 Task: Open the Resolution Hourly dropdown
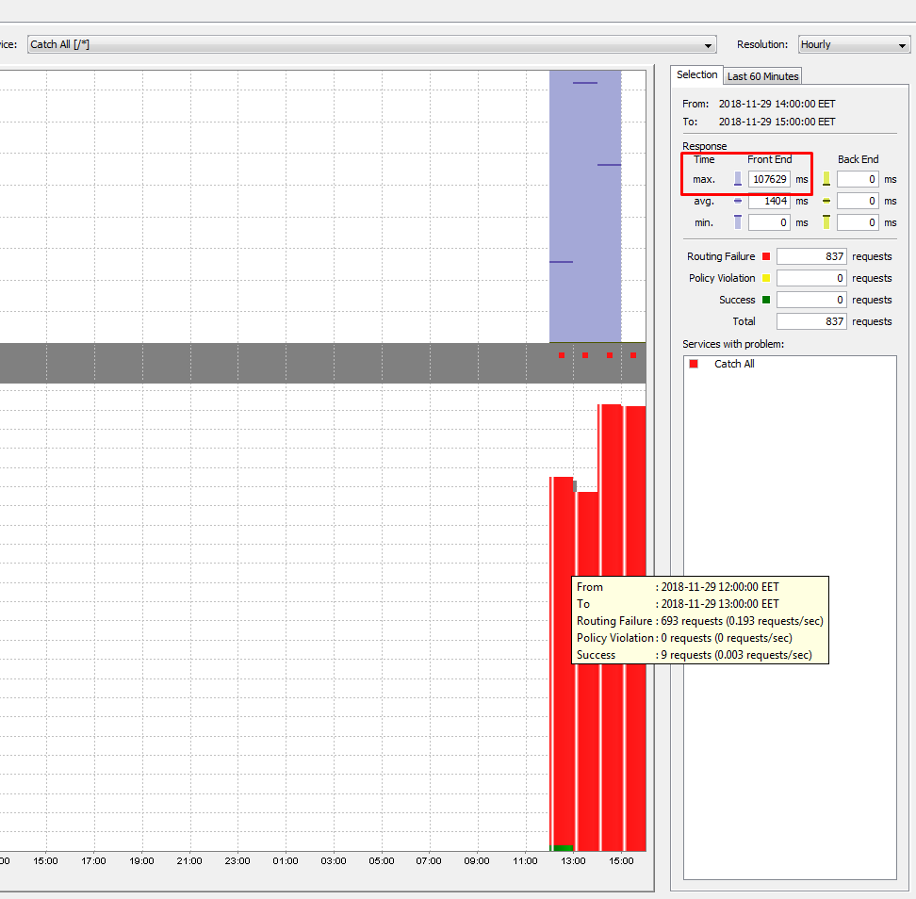[853, 44]
